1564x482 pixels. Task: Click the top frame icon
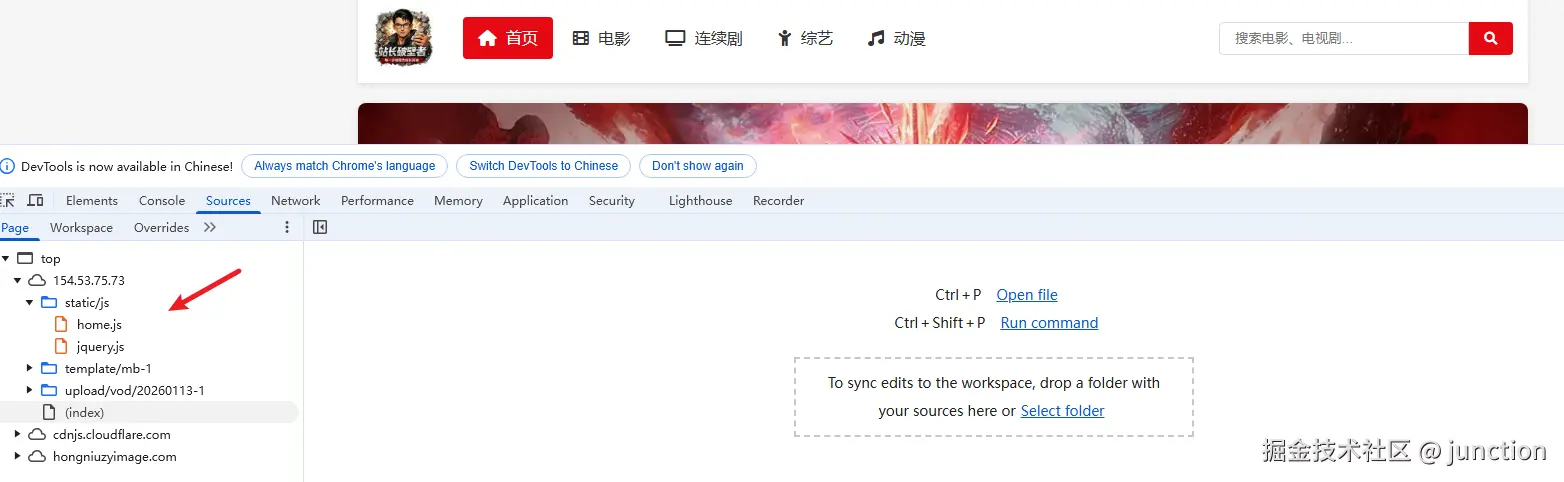[x=25, y=258]
